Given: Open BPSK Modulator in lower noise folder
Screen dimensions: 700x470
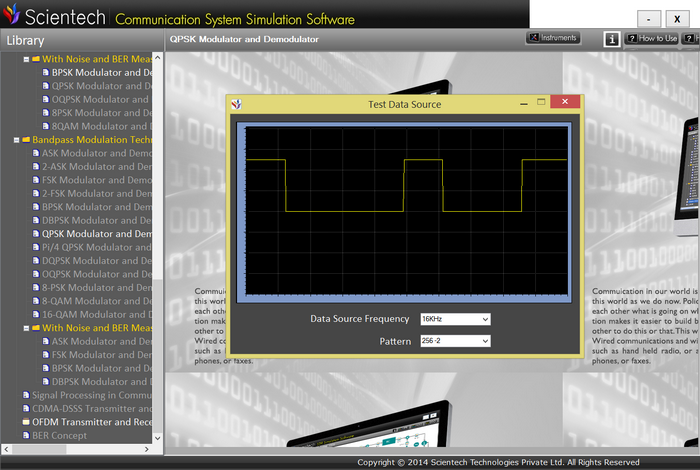Looking at the screenshot, I should pos(102,368).
